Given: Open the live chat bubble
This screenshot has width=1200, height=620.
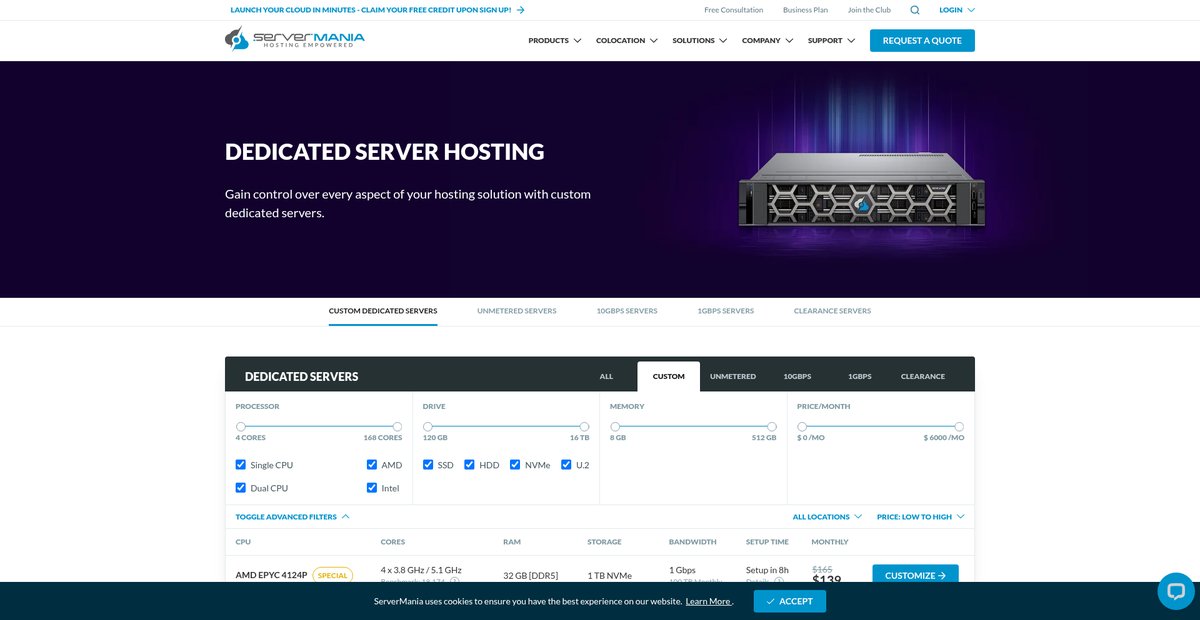Looking at the screenshot, I should 1175,591.
